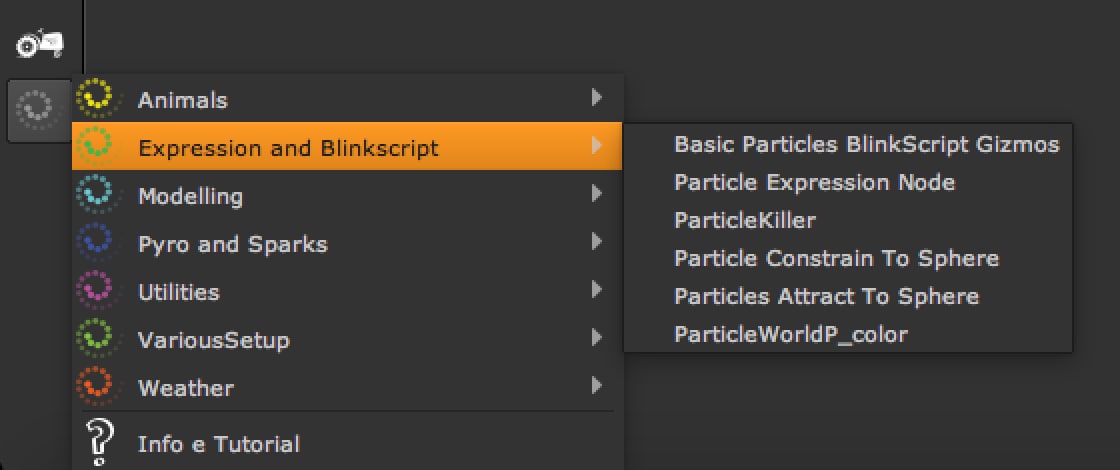
Task: Click the blue Pyro and Sparks icon
Action: pos(98,242)
